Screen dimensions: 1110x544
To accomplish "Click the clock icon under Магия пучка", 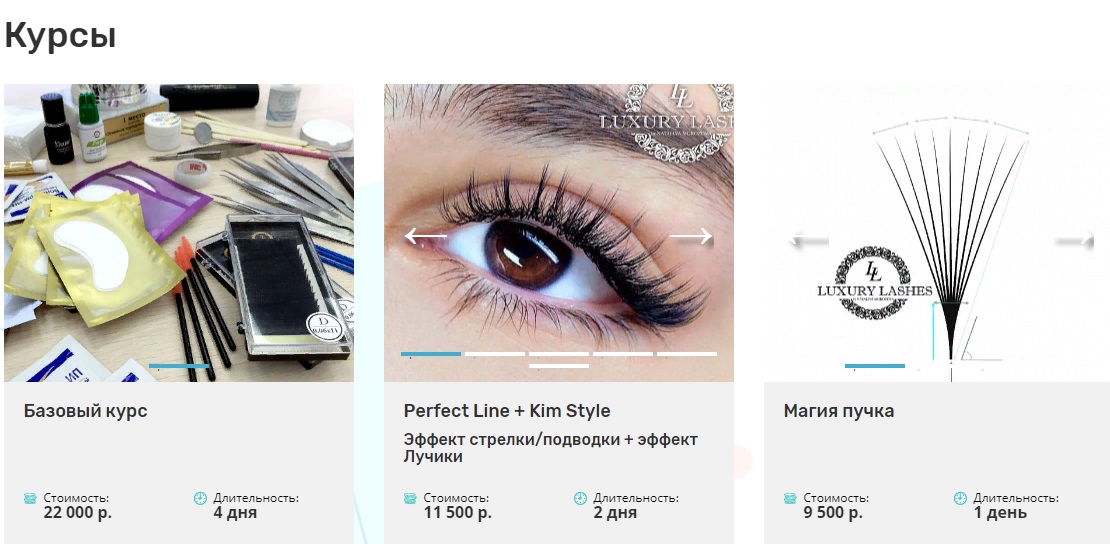I will [x=960, y=498].
